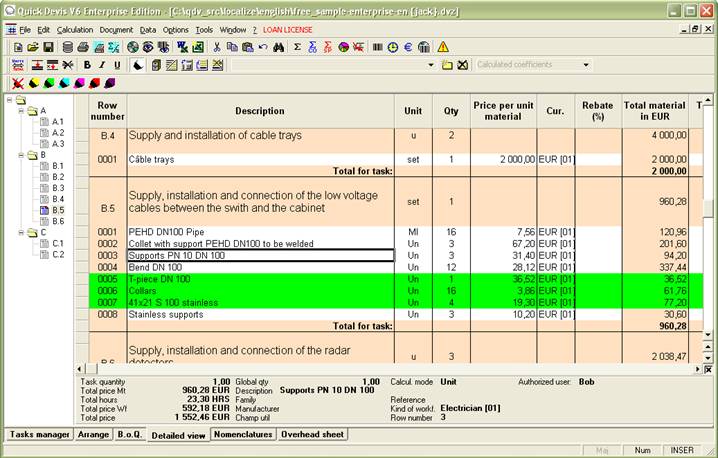This screenshot has height=458, width=718.
Task: Open the Options menu
Action: 175,30
